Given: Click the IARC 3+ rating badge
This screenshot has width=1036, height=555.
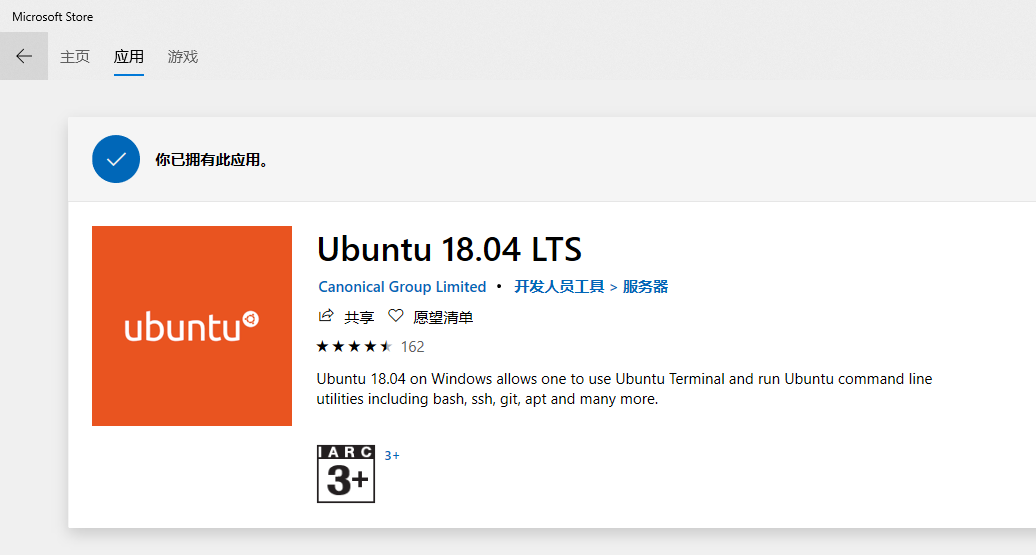Looking at the screenshot, I should pyautogui.click(x=346, y=474).
